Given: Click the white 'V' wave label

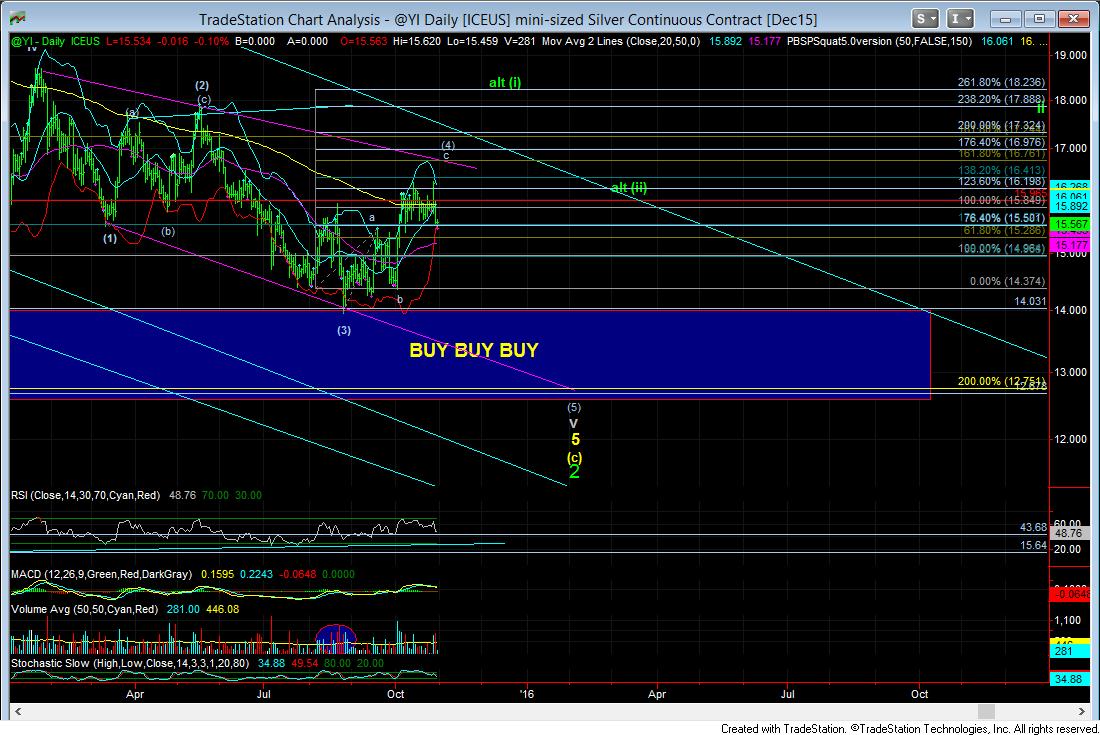Looking at the screenshot, I should [573, 424].
